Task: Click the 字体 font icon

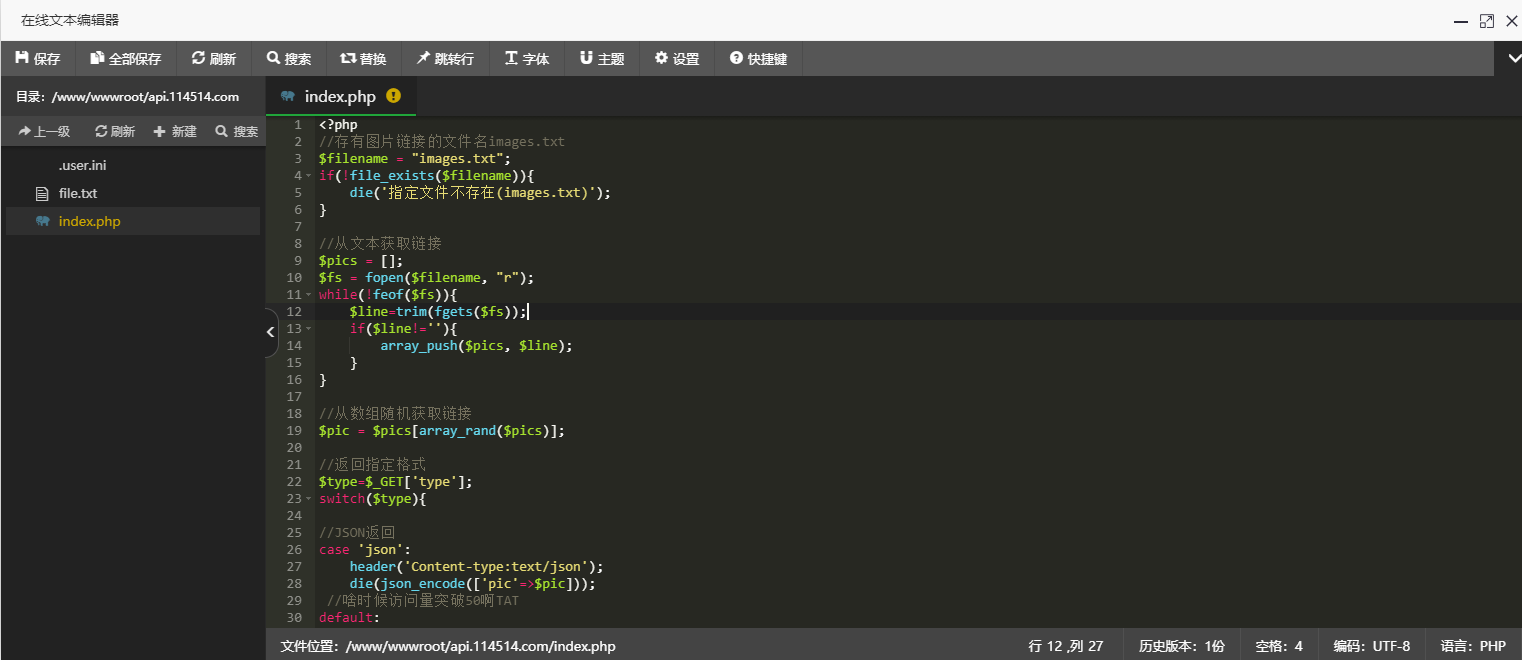Action: click(x=511, y=58)
